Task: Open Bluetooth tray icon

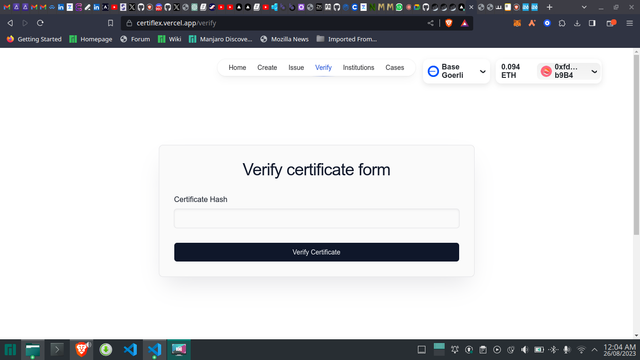Action: (x=553, y=350)
